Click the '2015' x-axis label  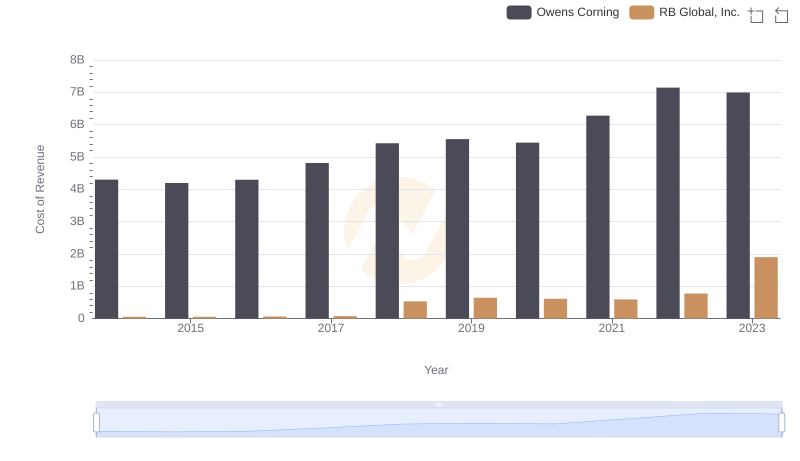click(x=190, y=328)
